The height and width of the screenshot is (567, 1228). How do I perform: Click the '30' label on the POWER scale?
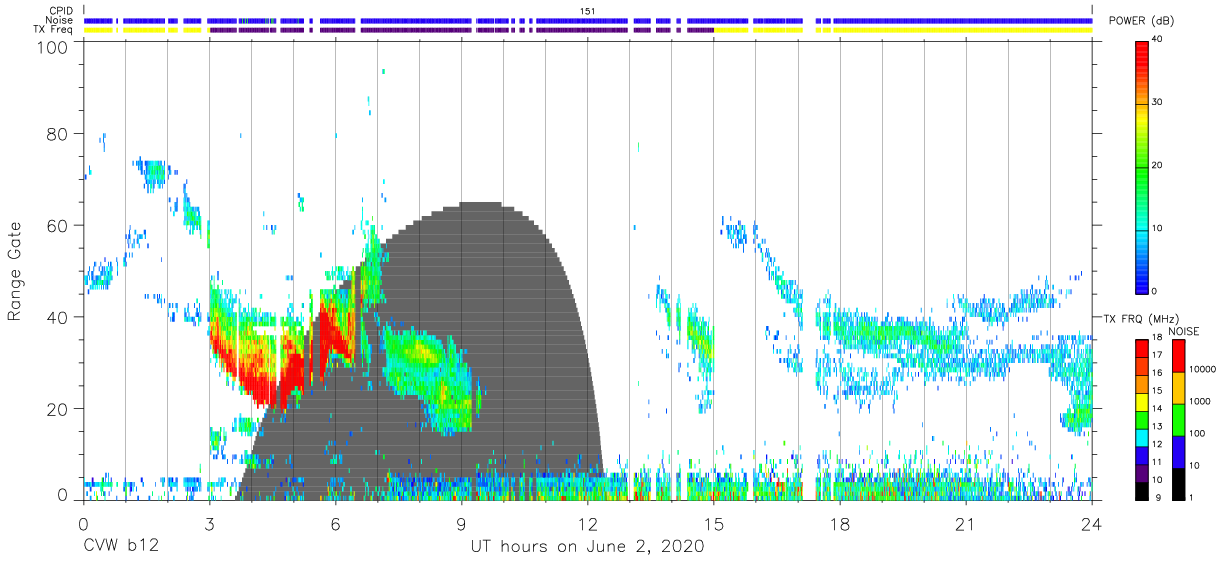click(1158, 103)
